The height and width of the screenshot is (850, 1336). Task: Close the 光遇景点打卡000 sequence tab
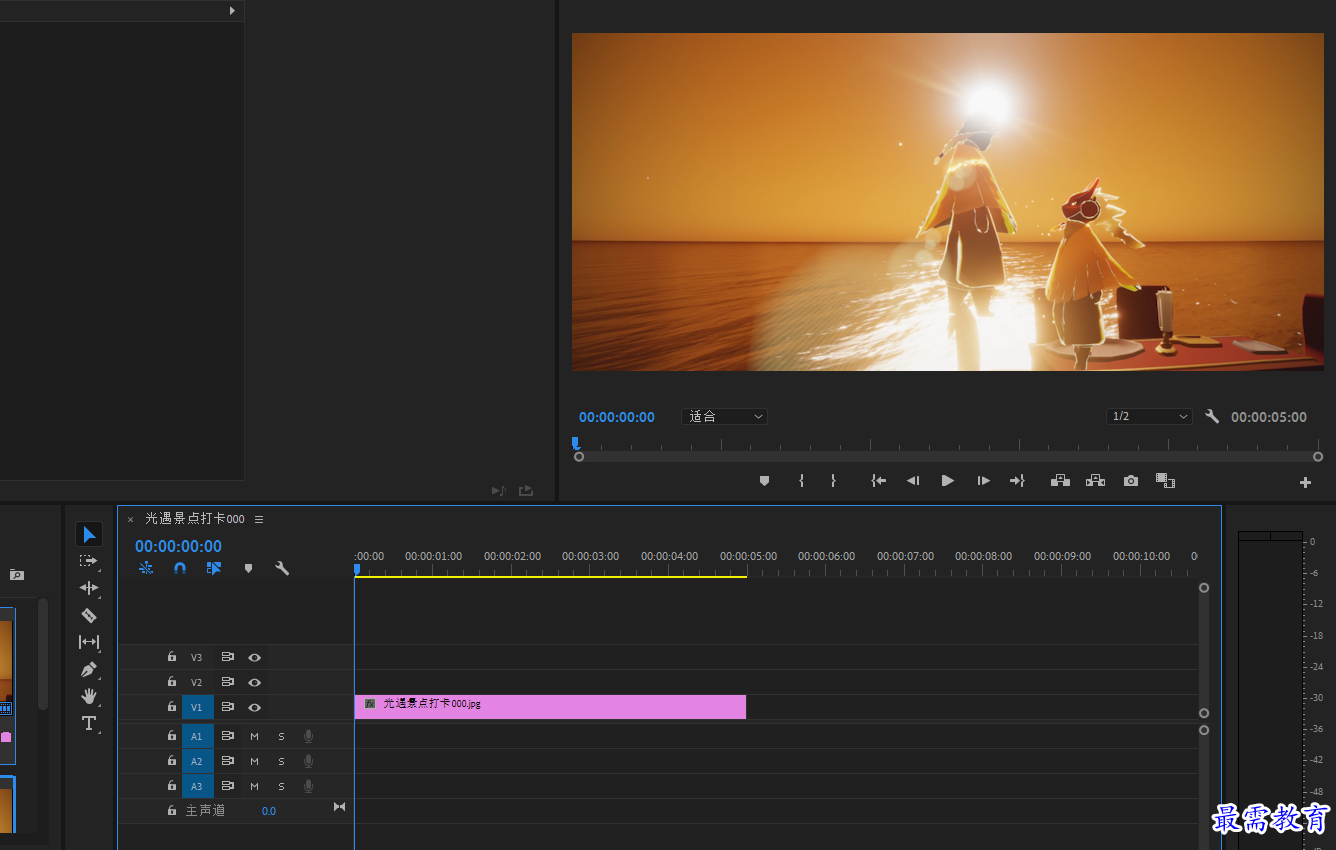pyautogui.click(x=130, y=520)
